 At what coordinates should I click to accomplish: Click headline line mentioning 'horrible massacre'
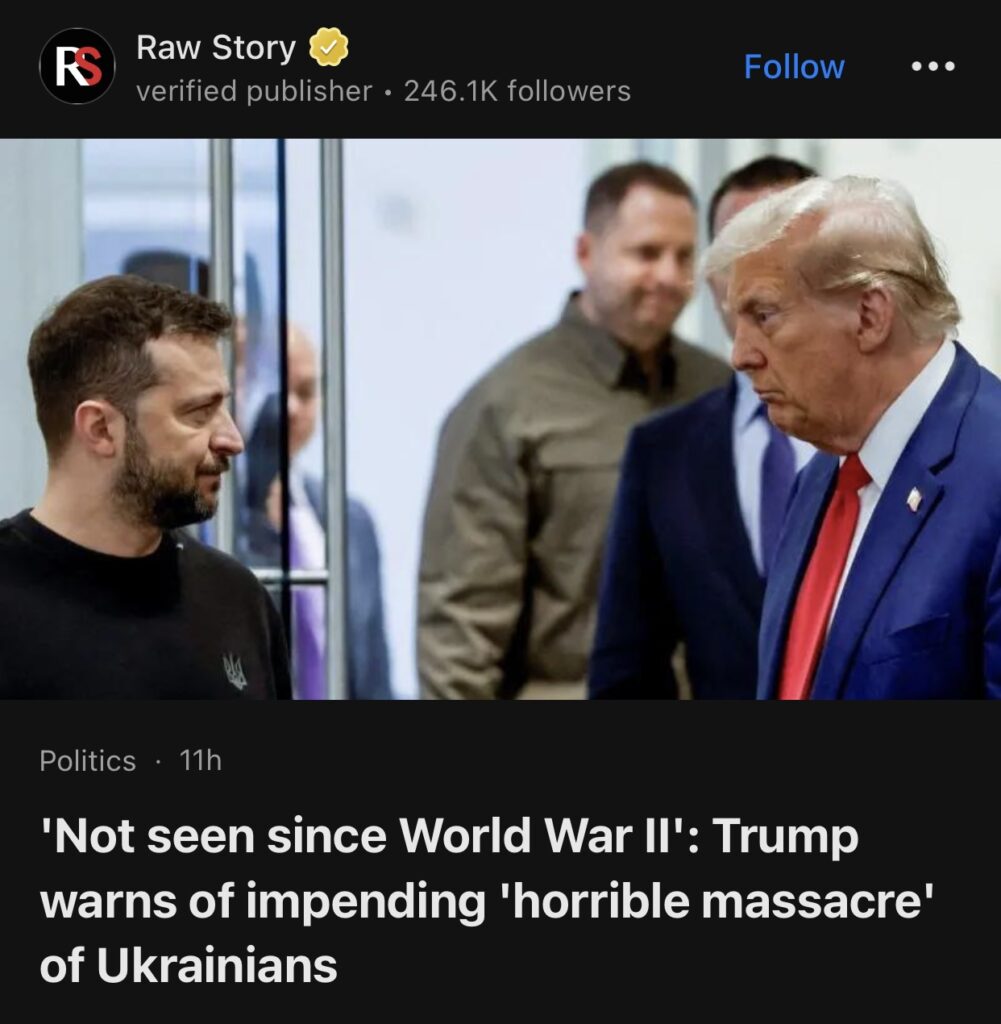pyautogui.click(x=486, y=901)
